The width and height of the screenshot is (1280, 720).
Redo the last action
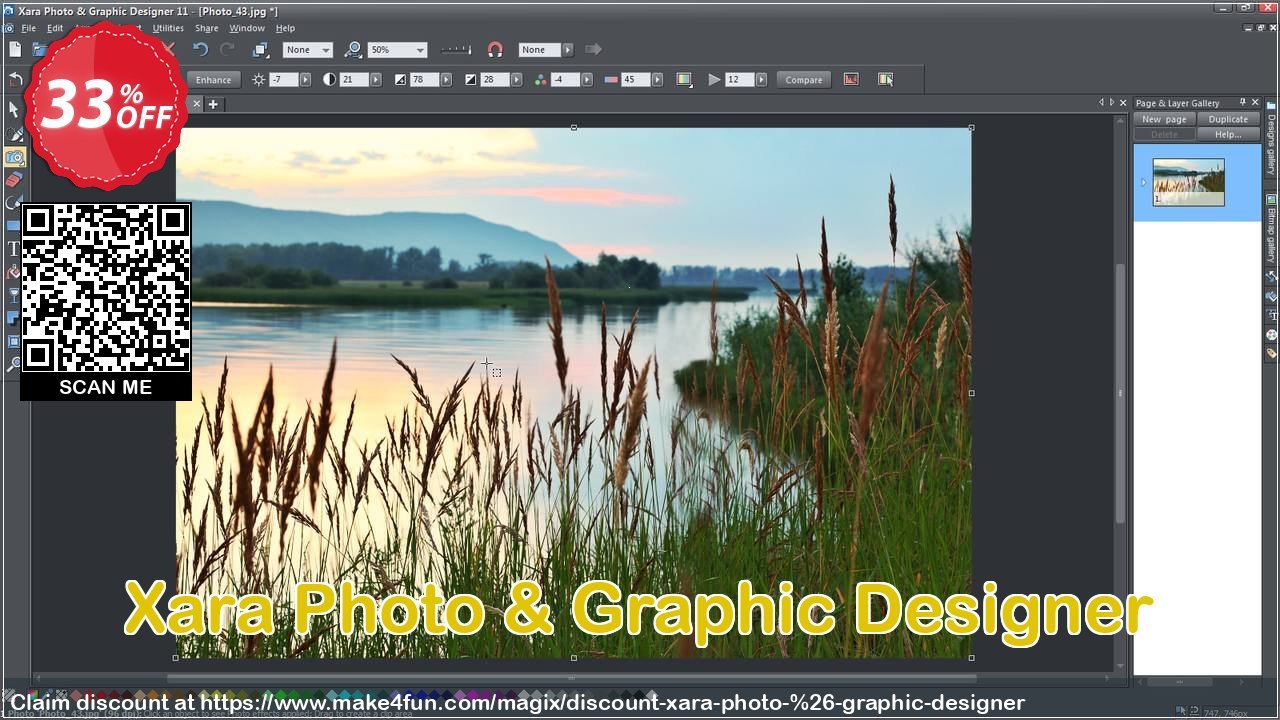coord(228,49)
